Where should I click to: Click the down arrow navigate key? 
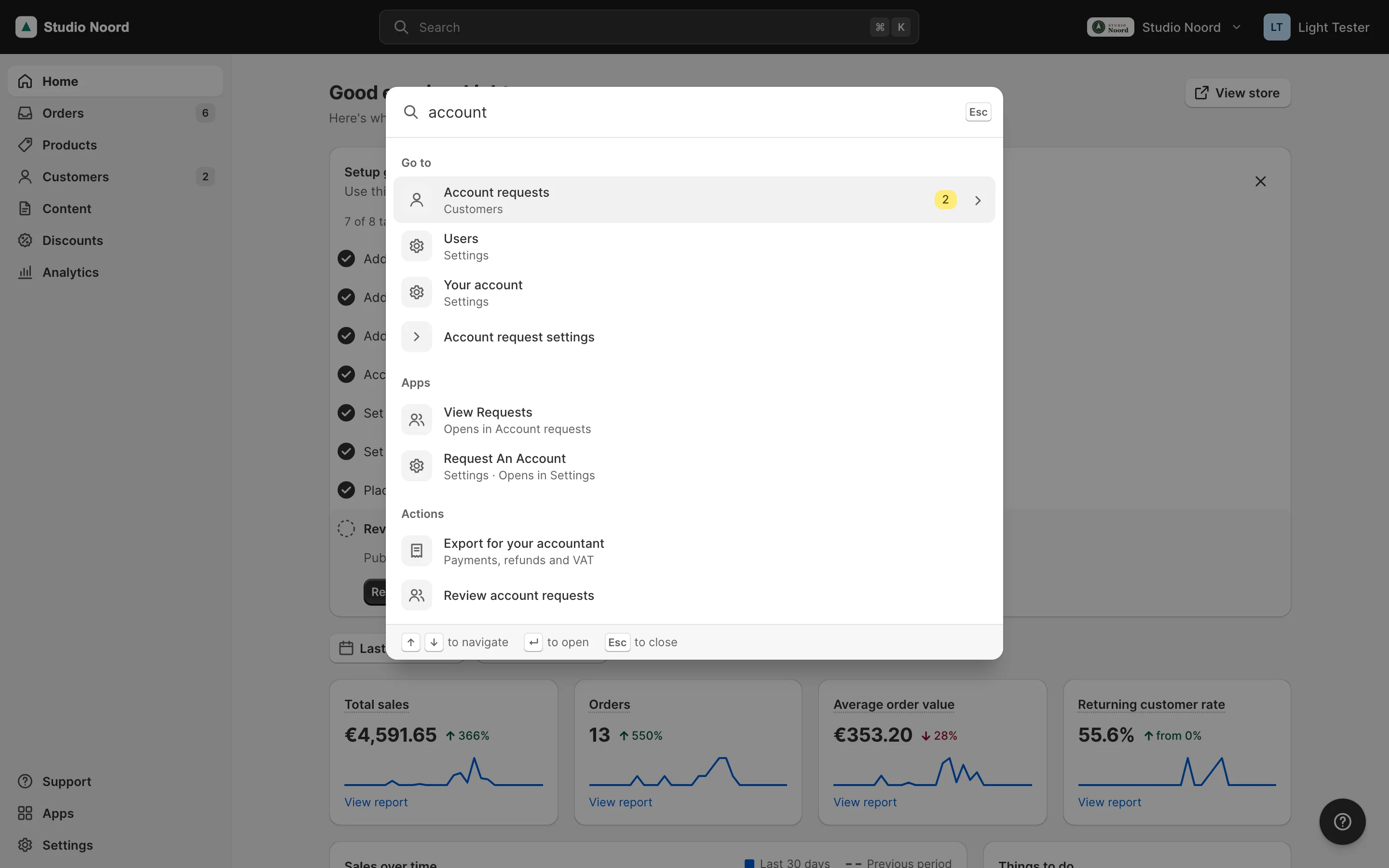click(x=434, y=642)
